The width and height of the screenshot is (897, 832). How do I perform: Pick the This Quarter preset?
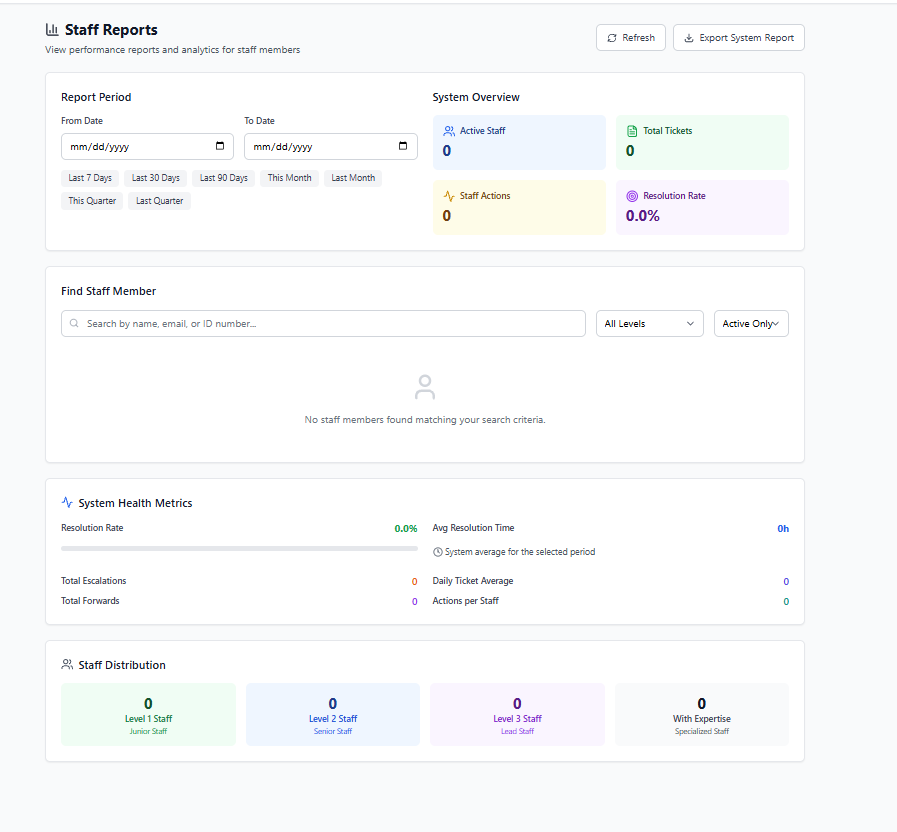click(92, 201)
